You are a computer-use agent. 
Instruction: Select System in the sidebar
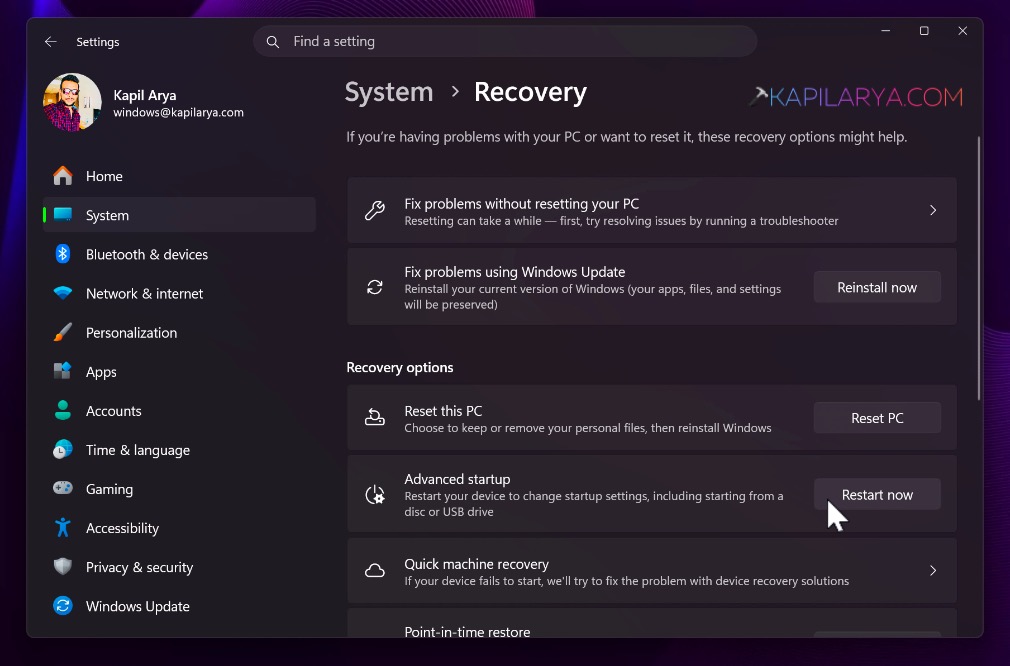(179, 215)
